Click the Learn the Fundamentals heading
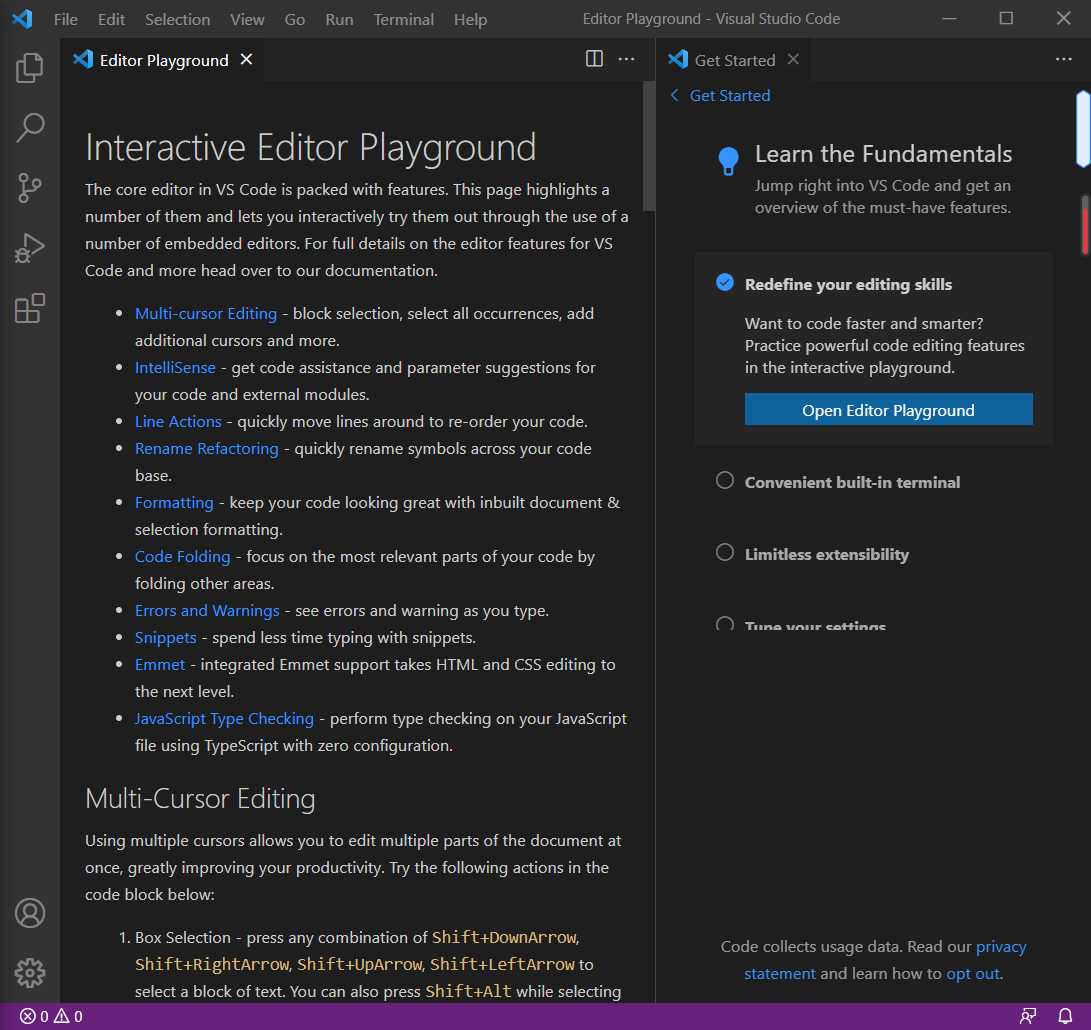Image resolution: width=1091 pixels, height=1030 pixels. coord(884,154)
